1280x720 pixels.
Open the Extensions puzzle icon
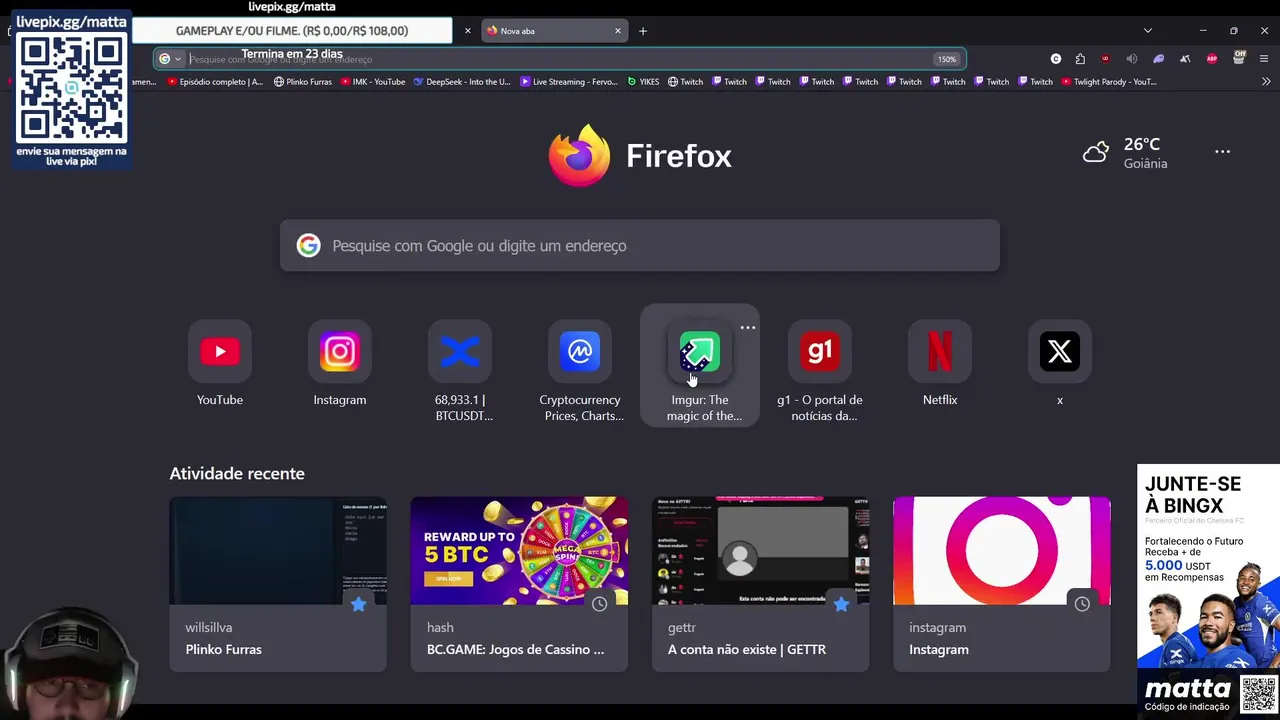[1080, 59]
